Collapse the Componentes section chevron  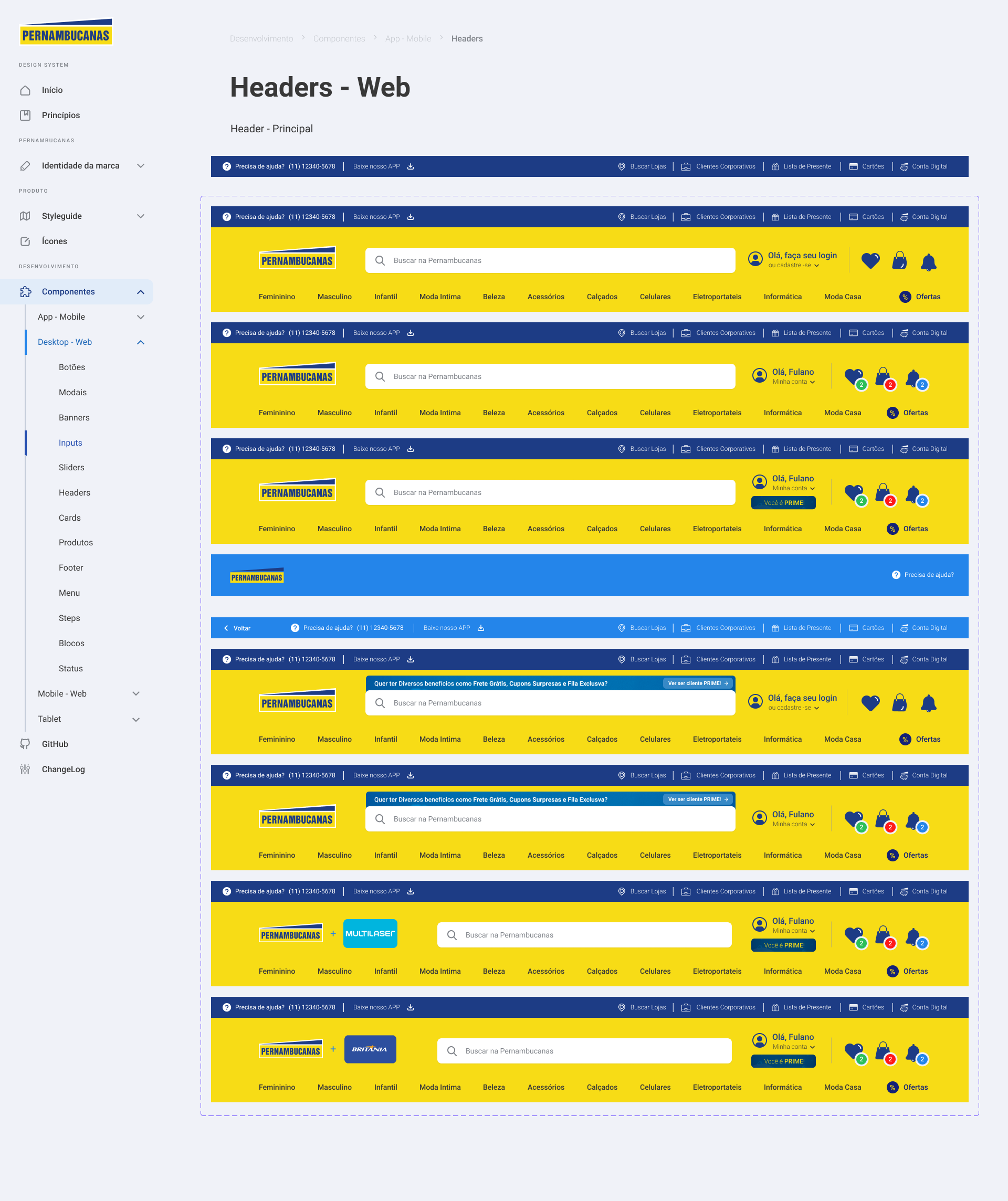[x=141, y=292]
